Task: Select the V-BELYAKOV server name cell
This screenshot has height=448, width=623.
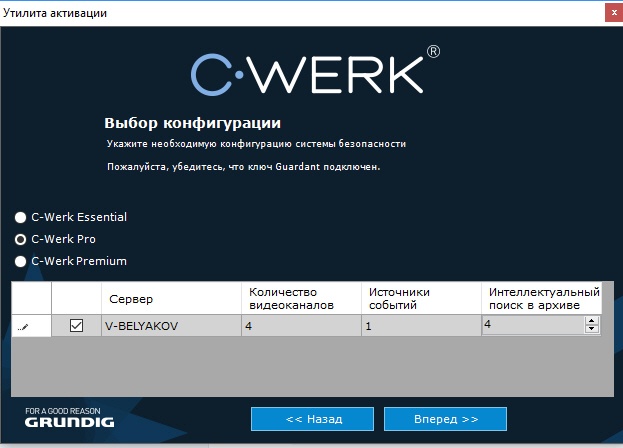Action: (171, 326)
